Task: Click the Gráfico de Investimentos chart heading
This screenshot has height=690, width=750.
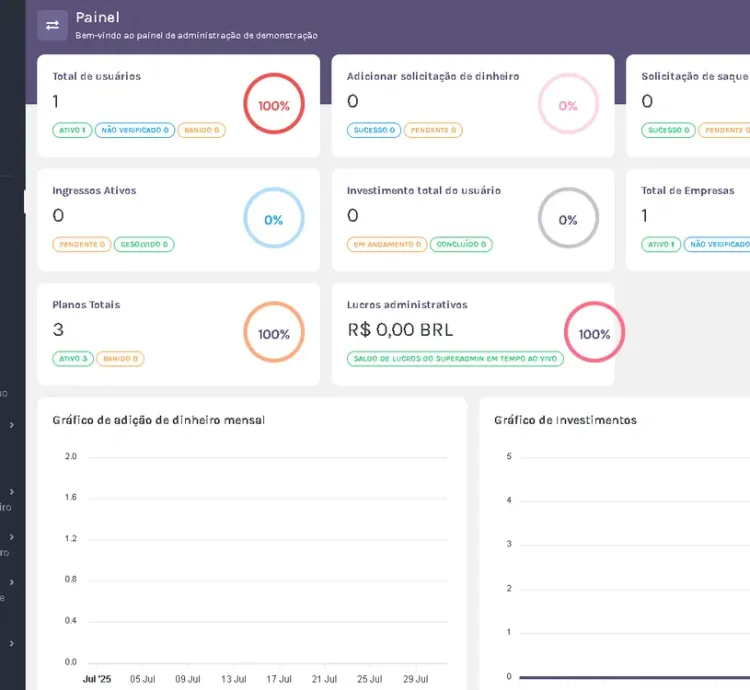Action: (565, 420)
